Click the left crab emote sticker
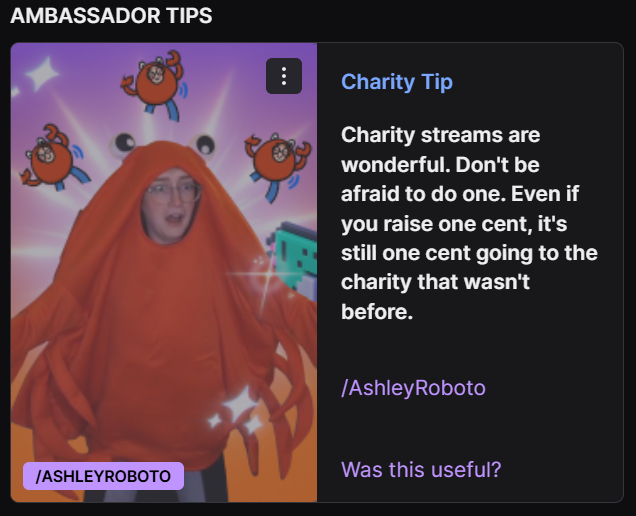Image resolution: width=636 pixels, height=516 pixels. (x=54, y=158)
